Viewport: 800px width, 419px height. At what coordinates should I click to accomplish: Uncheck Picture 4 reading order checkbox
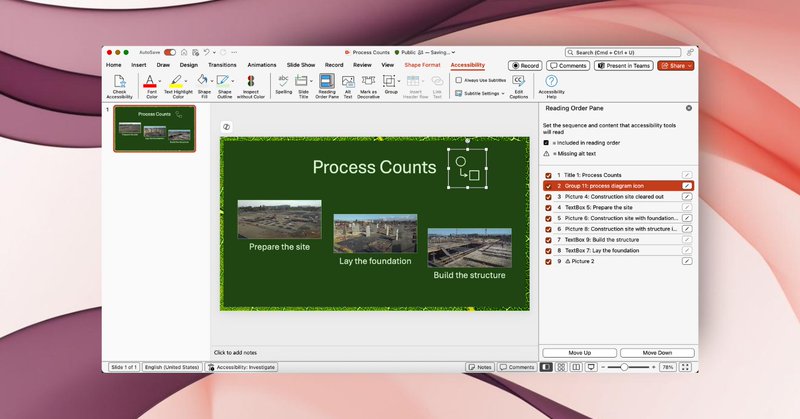tap(548, 196)
